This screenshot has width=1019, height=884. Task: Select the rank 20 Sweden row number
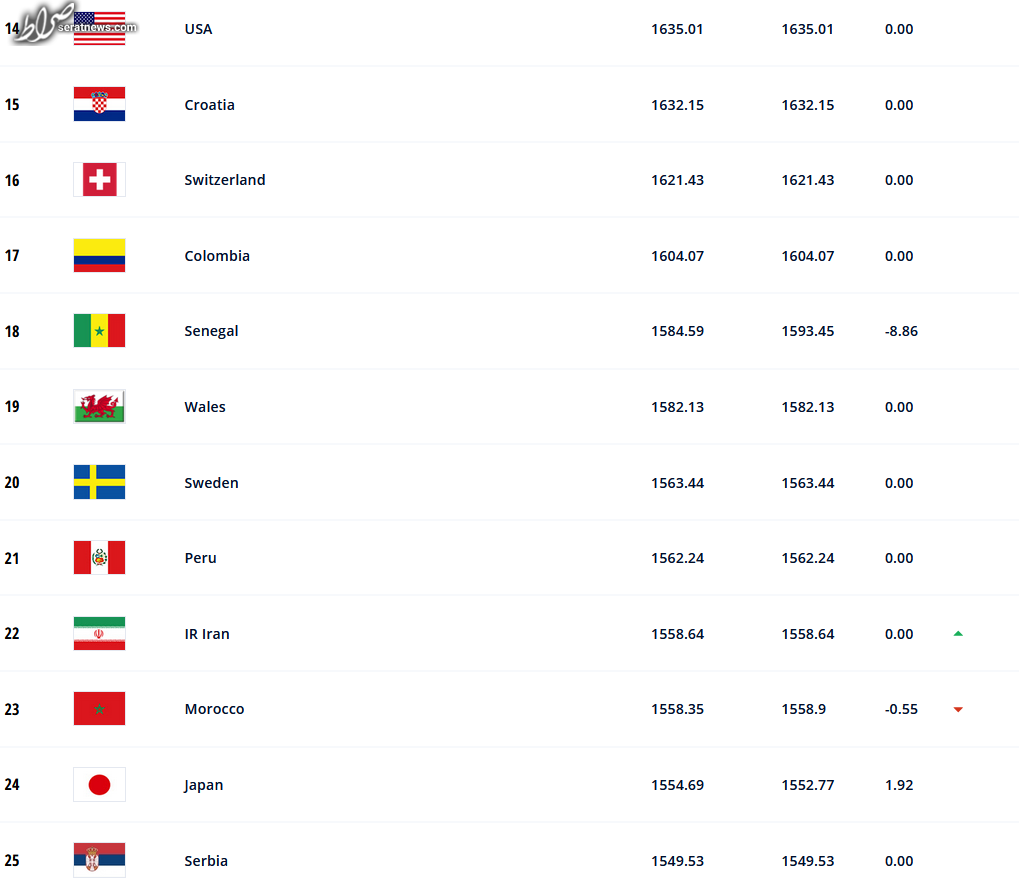(x=12, y=482)
